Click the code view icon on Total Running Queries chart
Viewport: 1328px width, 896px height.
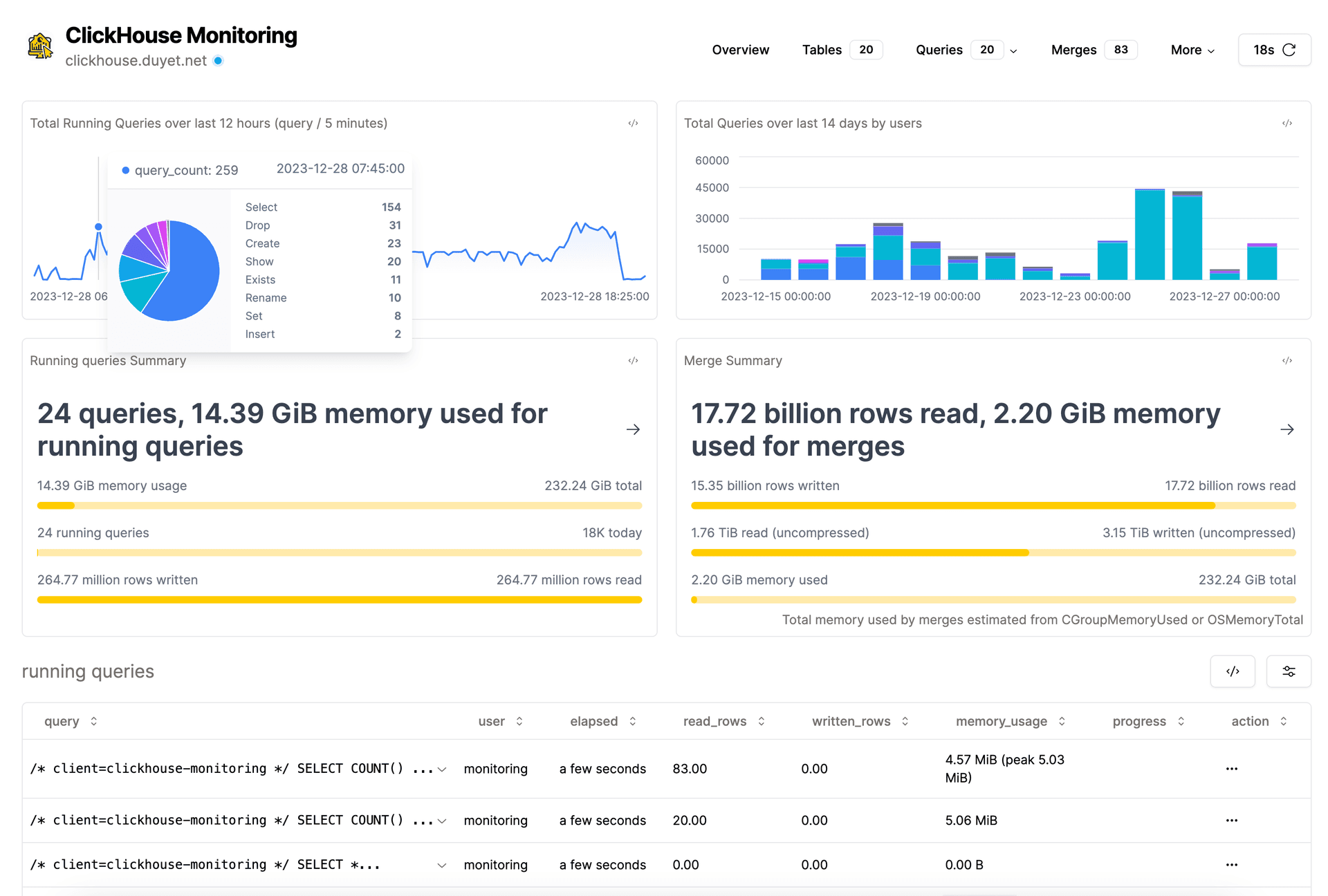(x=633, y=122)
